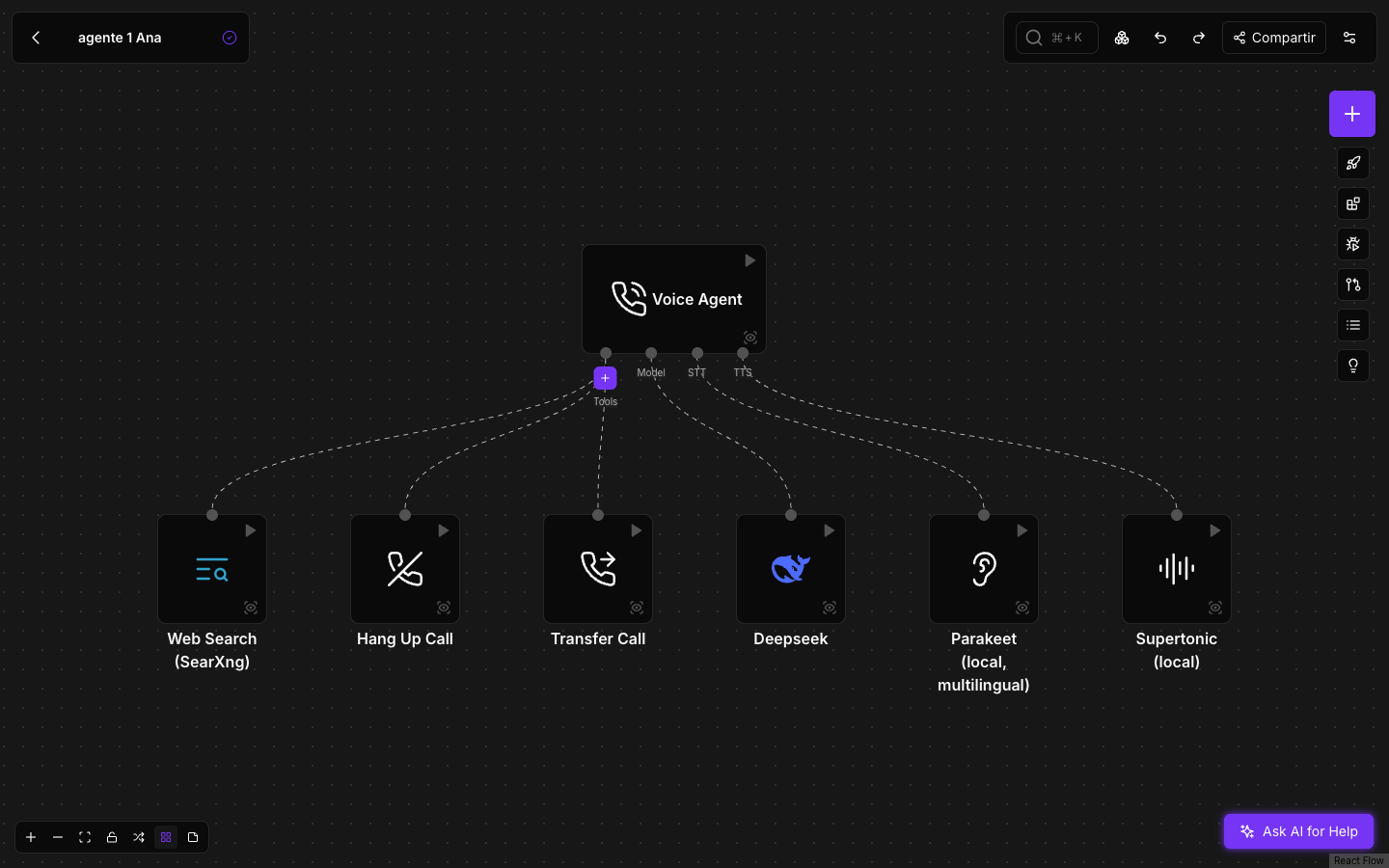1389x868 pixels.
Task: Run the Supertonic node play arrow
Action: point(1214,530)
